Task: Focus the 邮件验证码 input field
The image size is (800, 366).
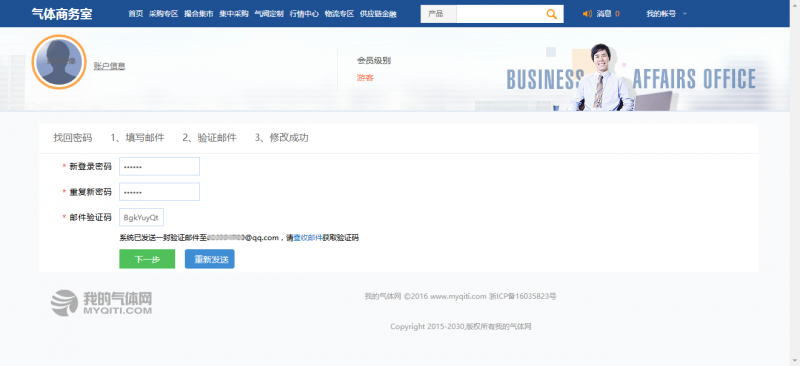Action: coord(141,217)
